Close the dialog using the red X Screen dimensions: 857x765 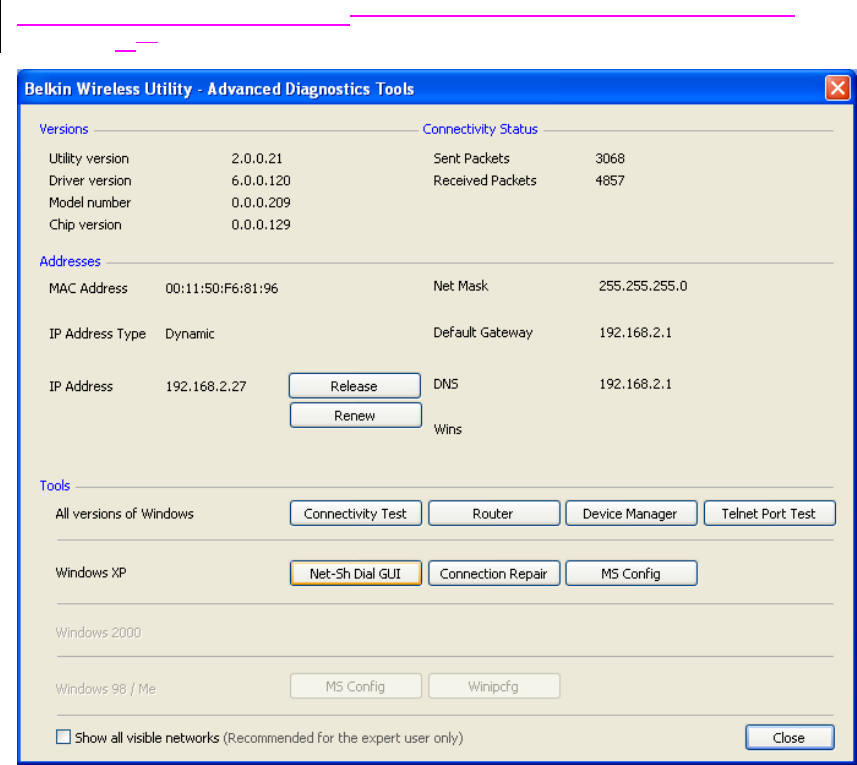(836, 88)
